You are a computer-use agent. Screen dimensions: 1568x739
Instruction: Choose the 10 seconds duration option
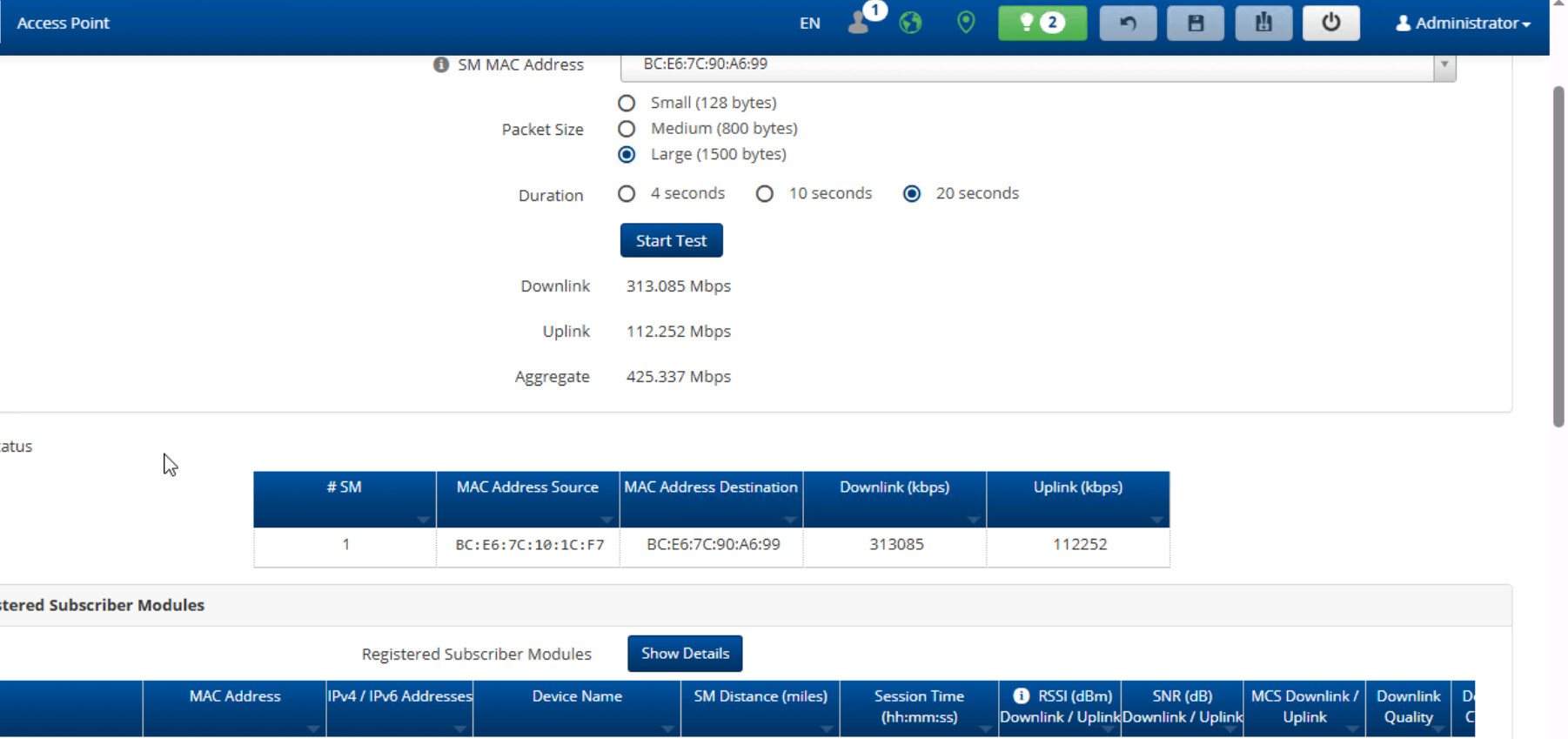point(764,193)
